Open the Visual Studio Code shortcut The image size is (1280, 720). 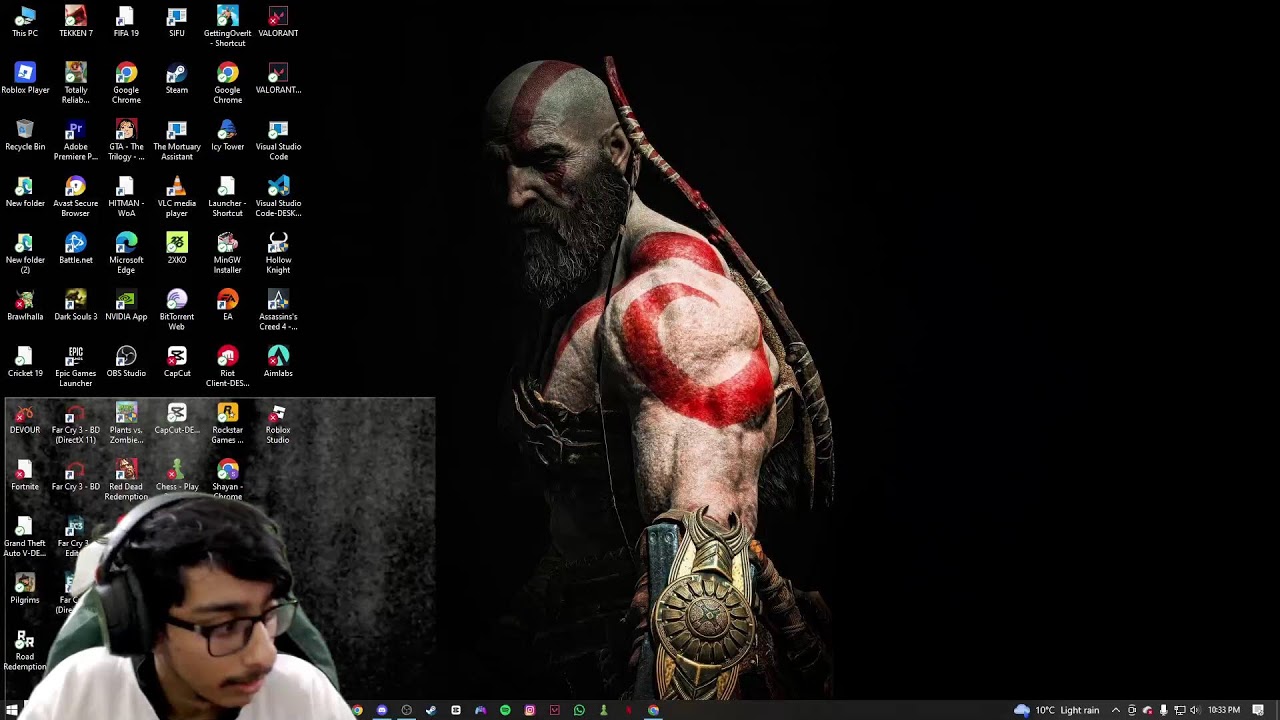coord(278,141)
